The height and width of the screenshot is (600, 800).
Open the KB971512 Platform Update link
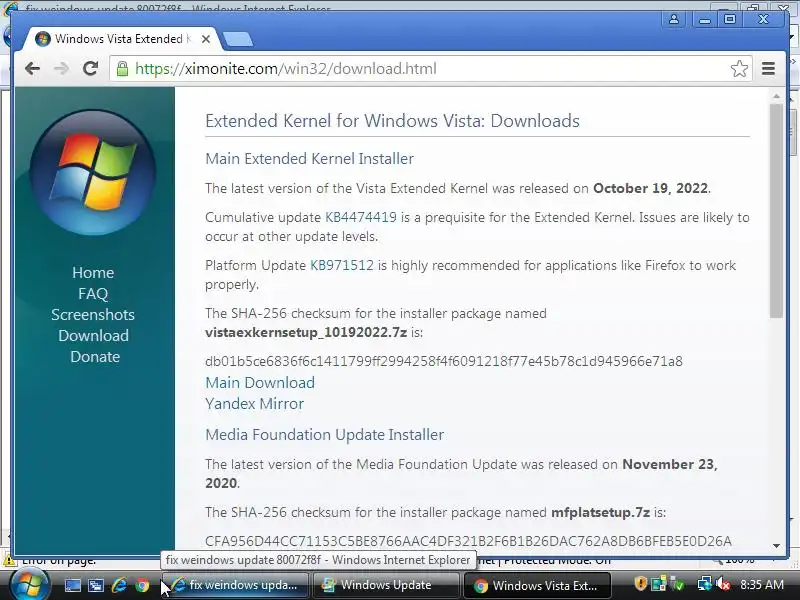[x=342, y=265]
